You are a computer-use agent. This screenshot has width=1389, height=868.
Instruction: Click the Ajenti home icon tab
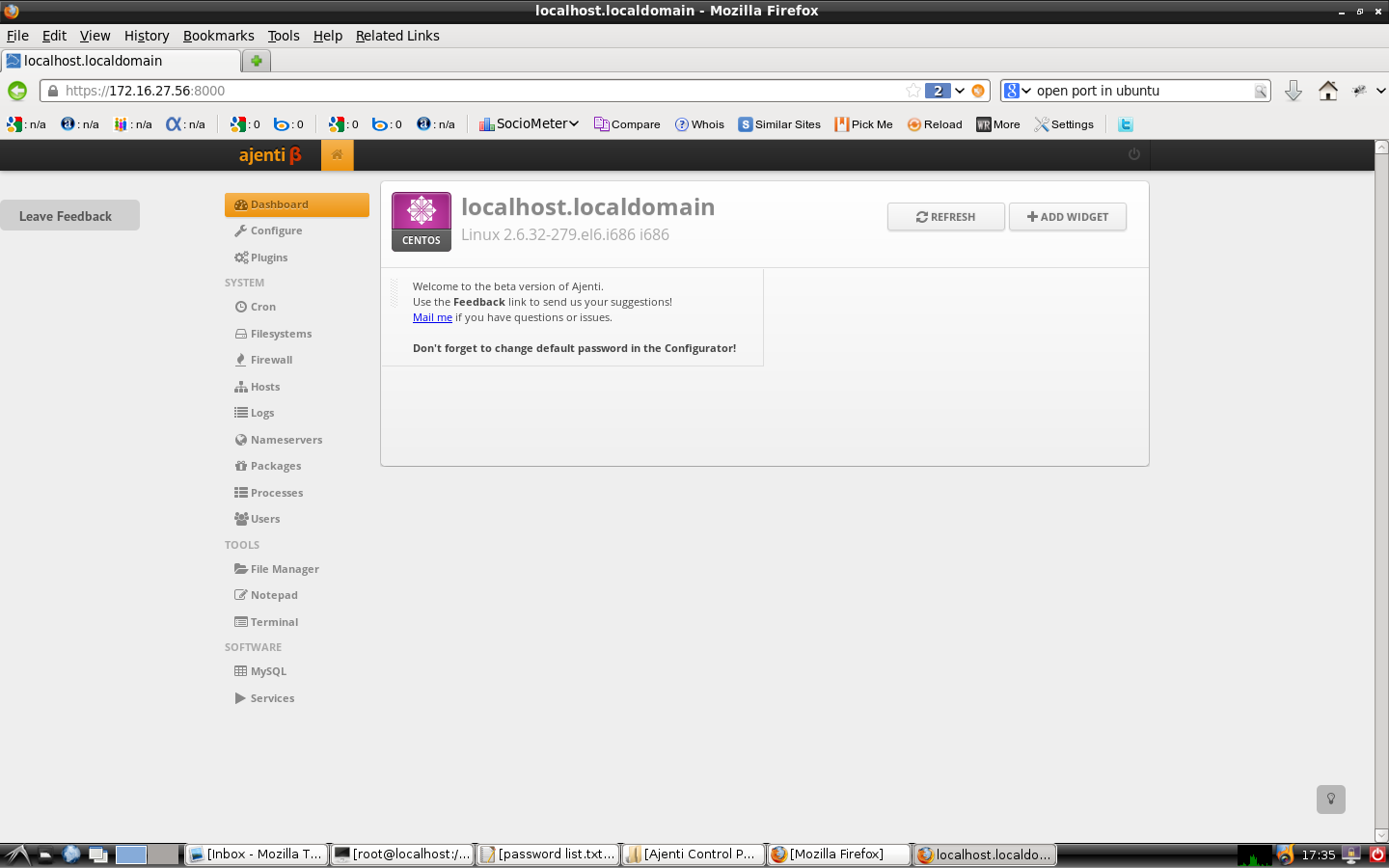click(338, 154)
